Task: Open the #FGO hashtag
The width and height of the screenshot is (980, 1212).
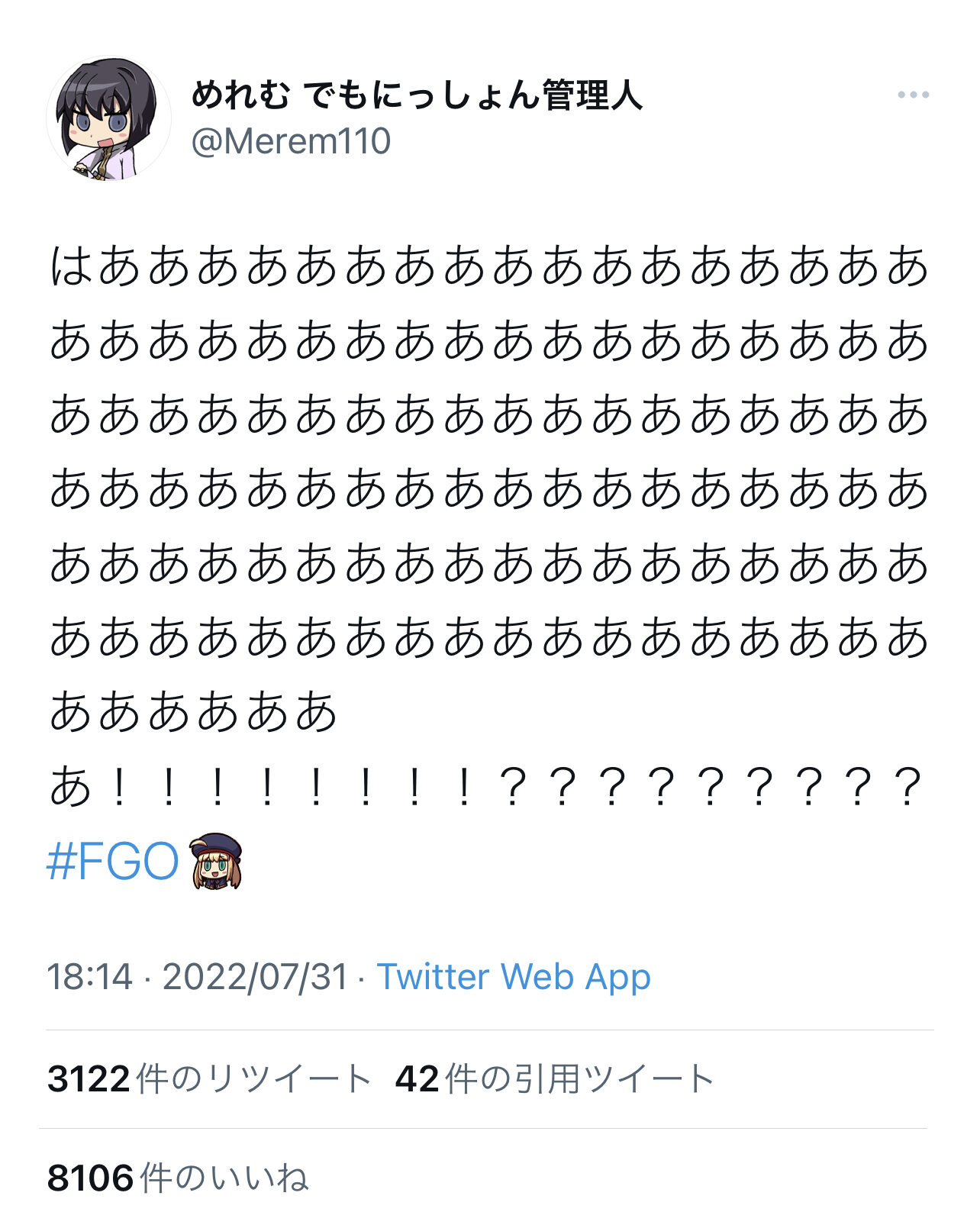Action: tap(113, 862)
